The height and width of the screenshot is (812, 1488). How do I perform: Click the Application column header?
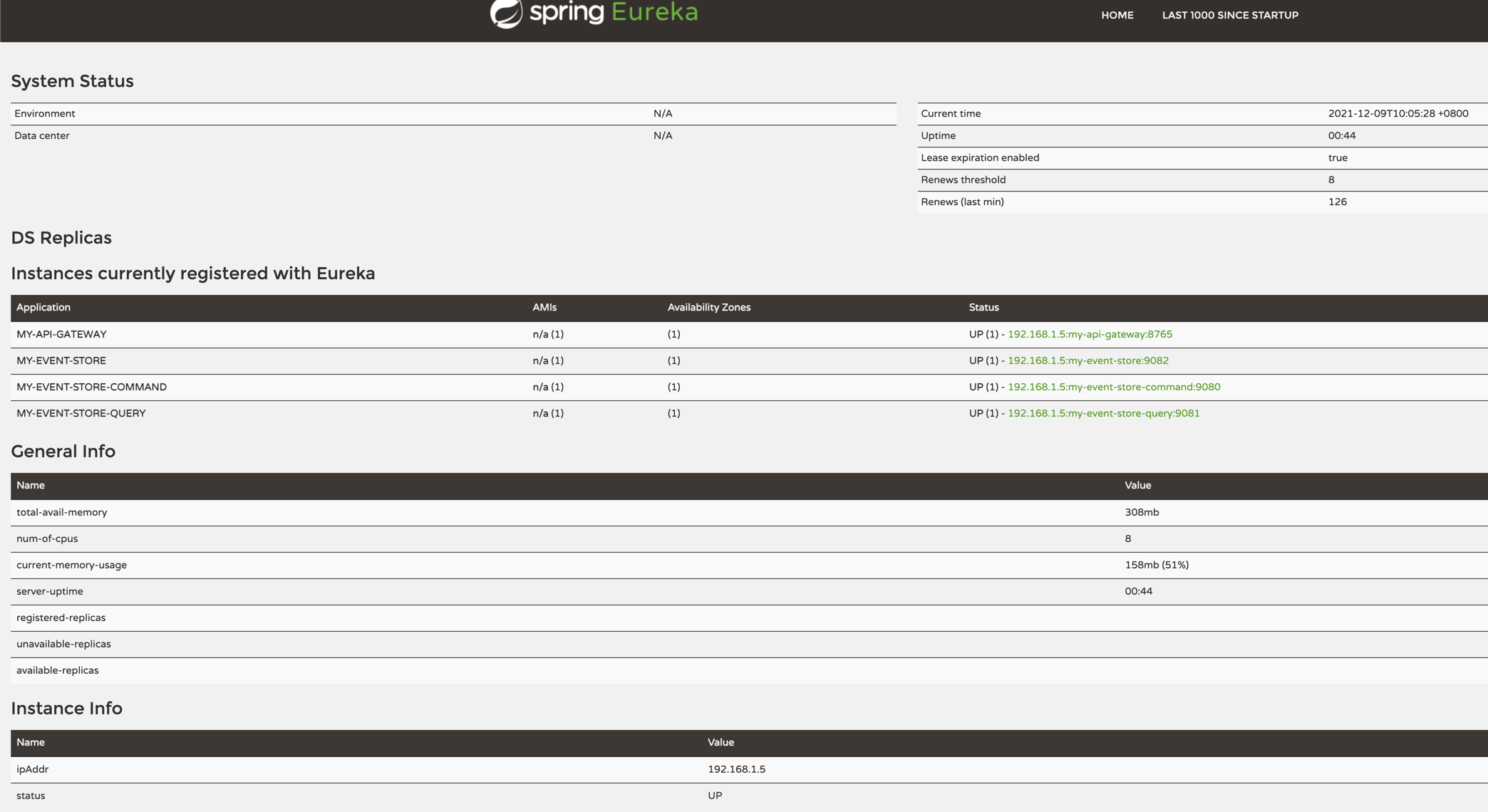click(43, 308)
